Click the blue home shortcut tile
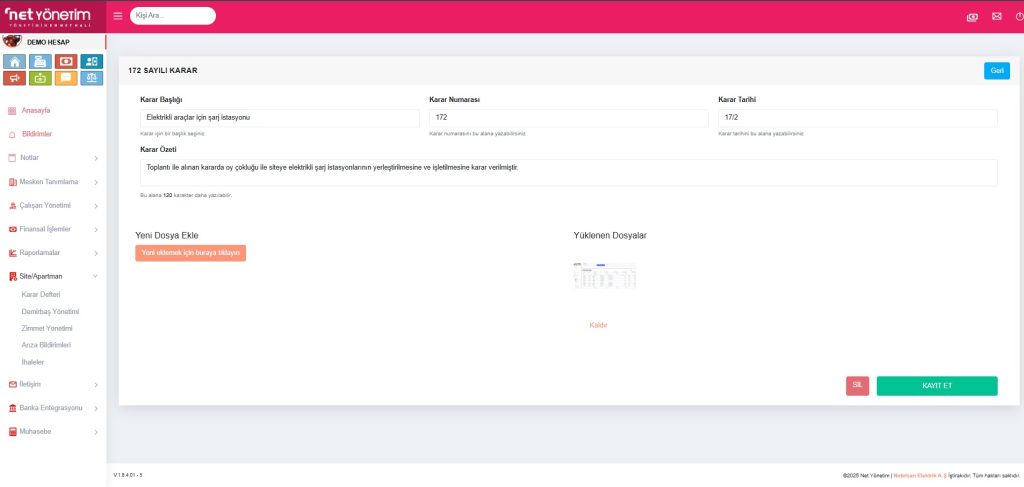Screen dimensions: 1024x487 16,61
